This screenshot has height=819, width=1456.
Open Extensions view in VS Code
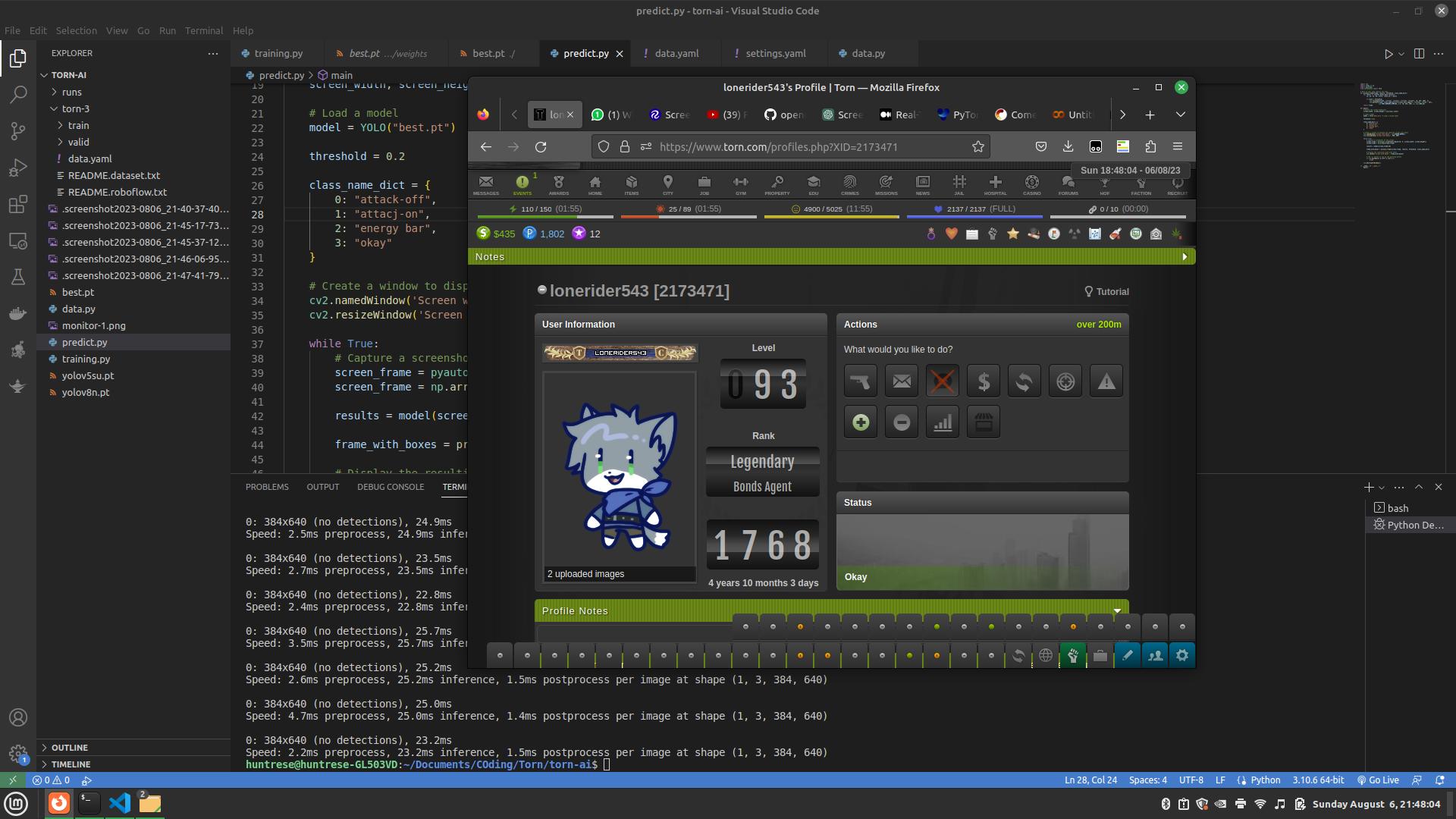click(18, 204)
